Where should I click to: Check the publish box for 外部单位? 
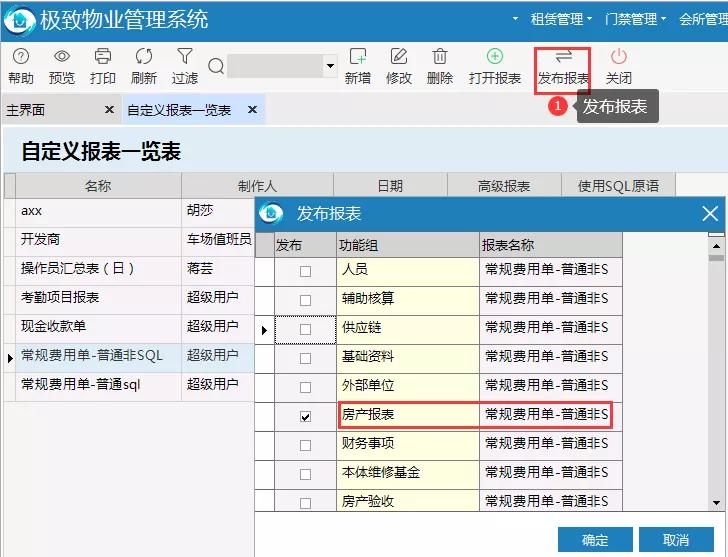(305, 387)
